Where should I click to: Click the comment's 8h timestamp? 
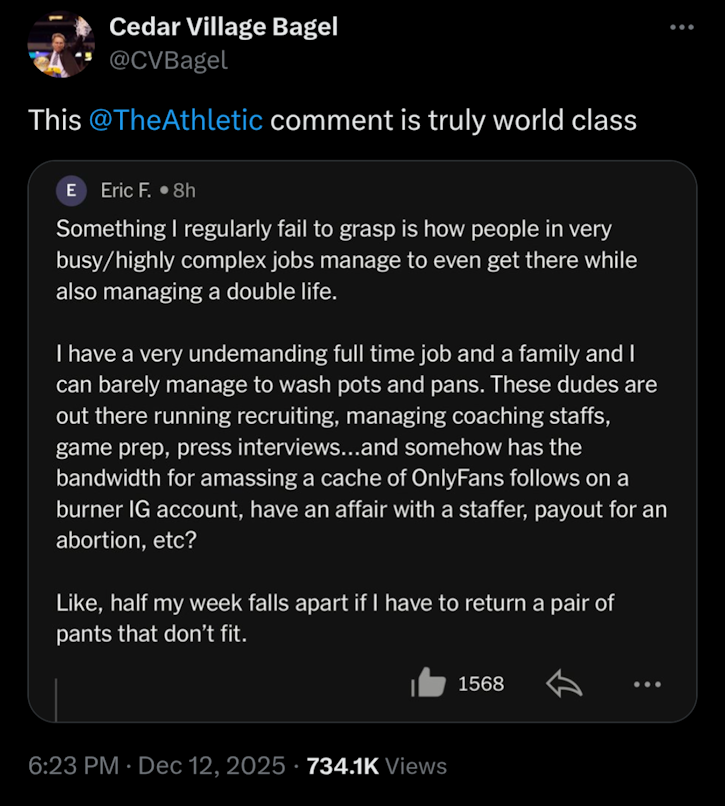coord(184,190)
